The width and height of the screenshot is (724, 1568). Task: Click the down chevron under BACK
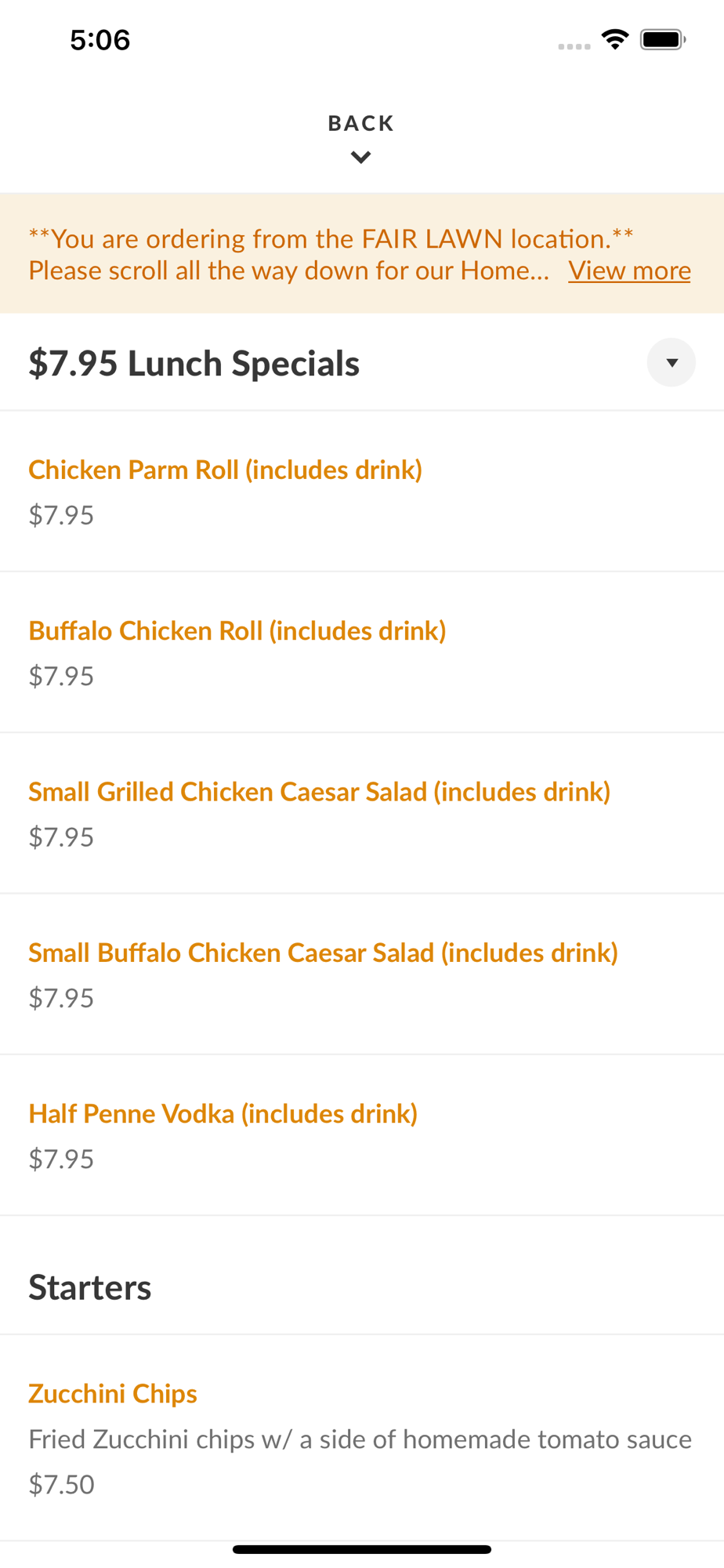(x=360, y=158)
